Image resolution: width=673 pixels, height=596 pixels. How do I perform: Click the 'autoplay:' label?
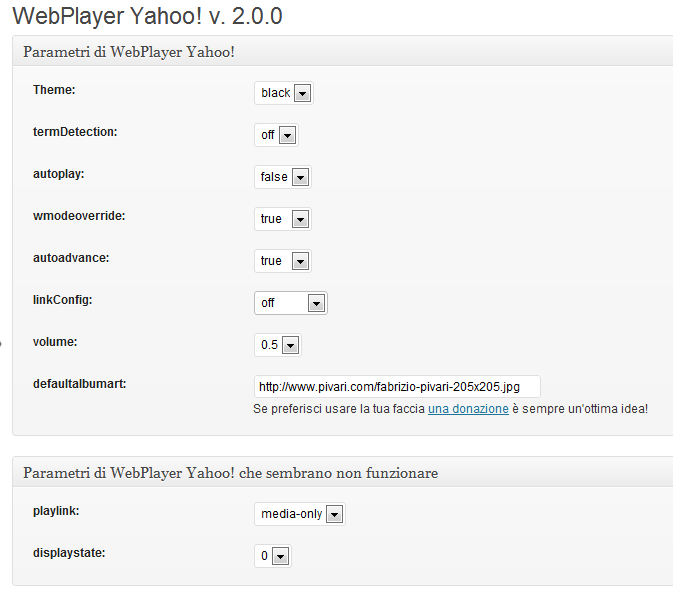59,174
